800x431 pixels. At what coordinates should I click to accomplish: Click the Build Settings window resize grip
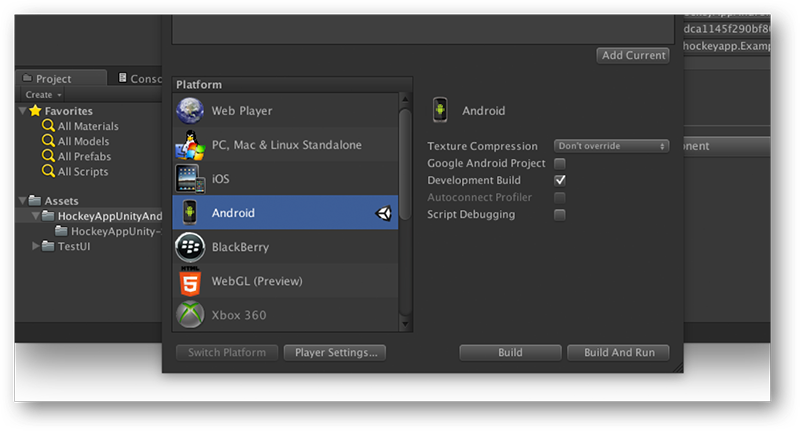[678, 367]
